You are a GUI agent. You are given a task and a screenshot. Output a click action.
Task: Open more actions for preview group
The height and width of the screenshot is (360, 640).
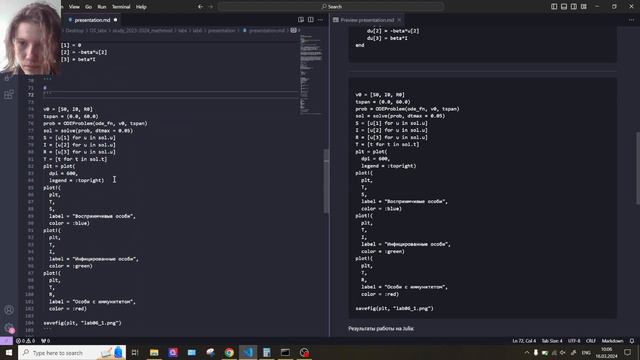pyautogui.click(x=631, y=20)
